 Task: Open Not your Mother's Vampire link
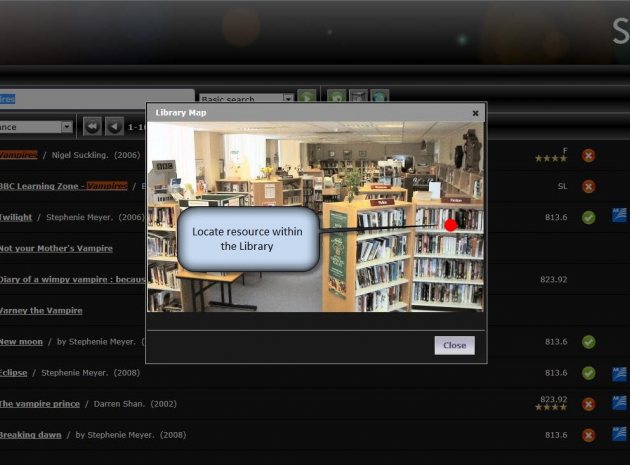click(x=55, y=248)
